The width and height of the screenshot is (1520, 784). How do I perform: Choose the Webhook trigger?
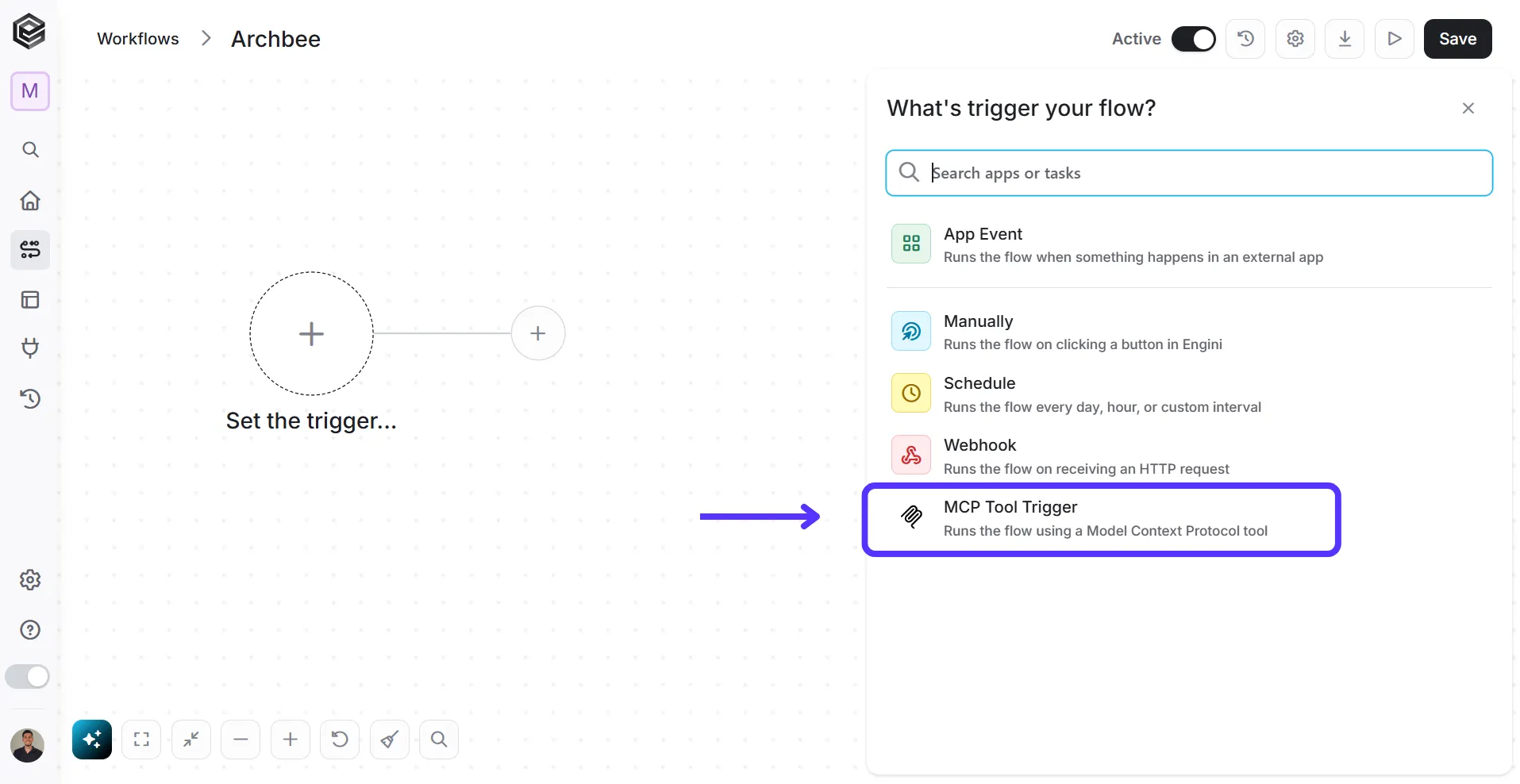1189,455
